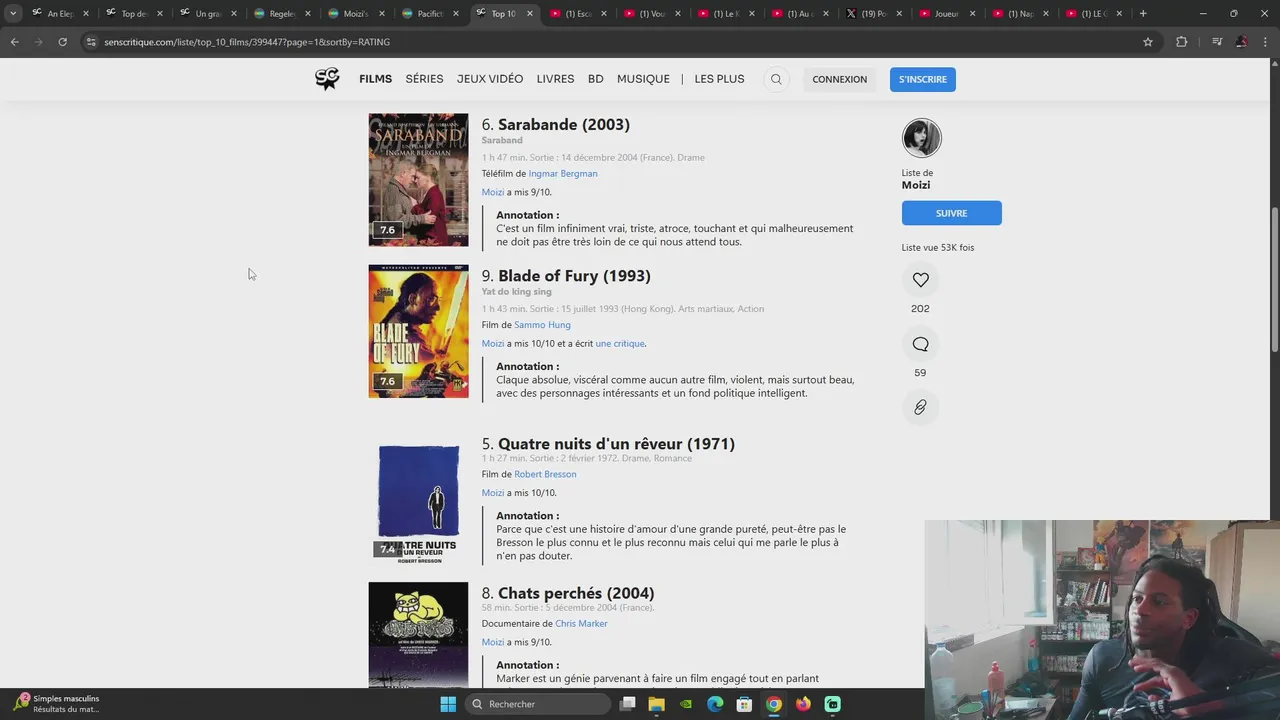Open SÉRIES in the navigation menu
Screen dimensions: 1280x720
tap(424, 79)
